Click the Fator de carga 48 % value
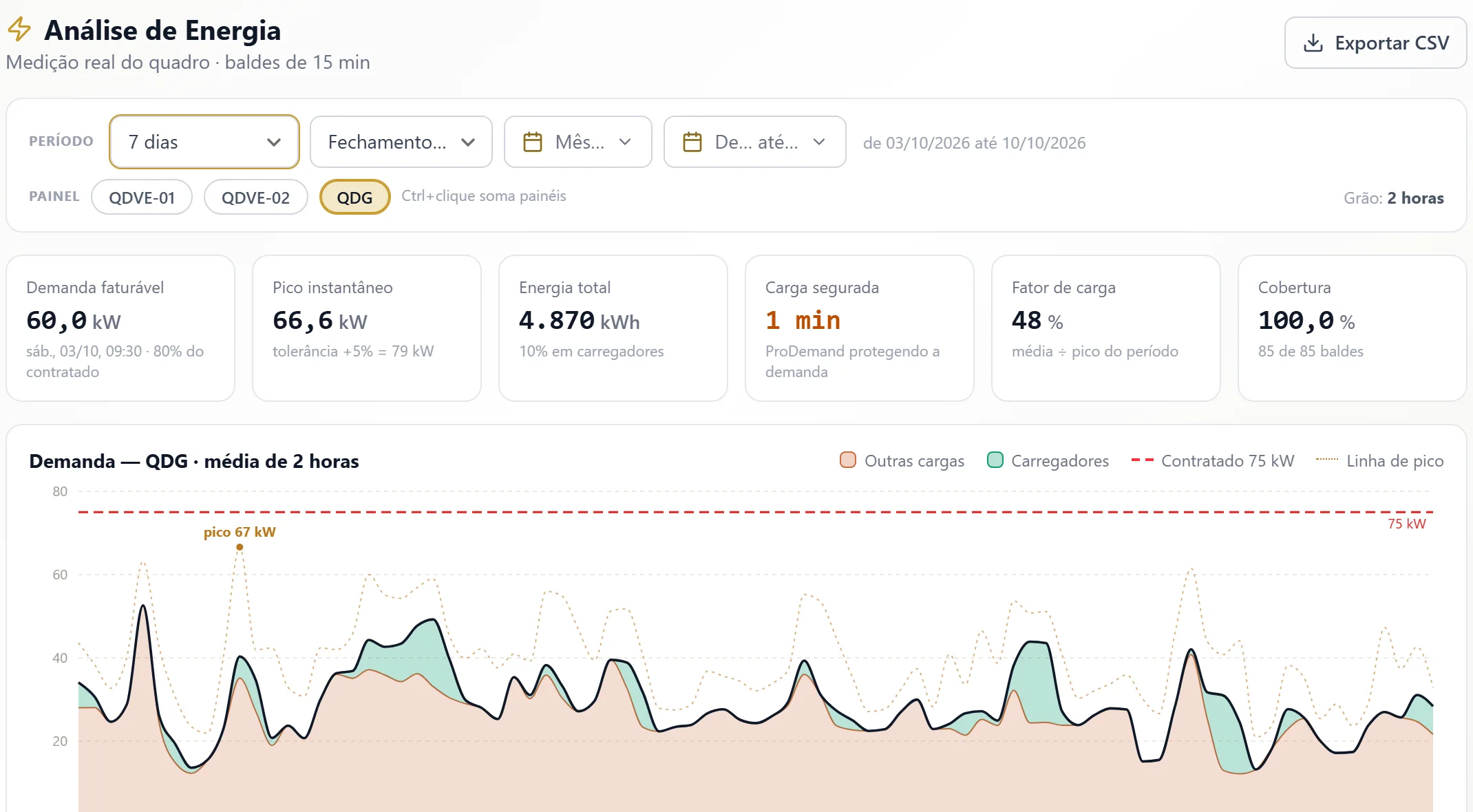Image resolution: width=1473 pixels, height=812 pixels. [1037, 321]
